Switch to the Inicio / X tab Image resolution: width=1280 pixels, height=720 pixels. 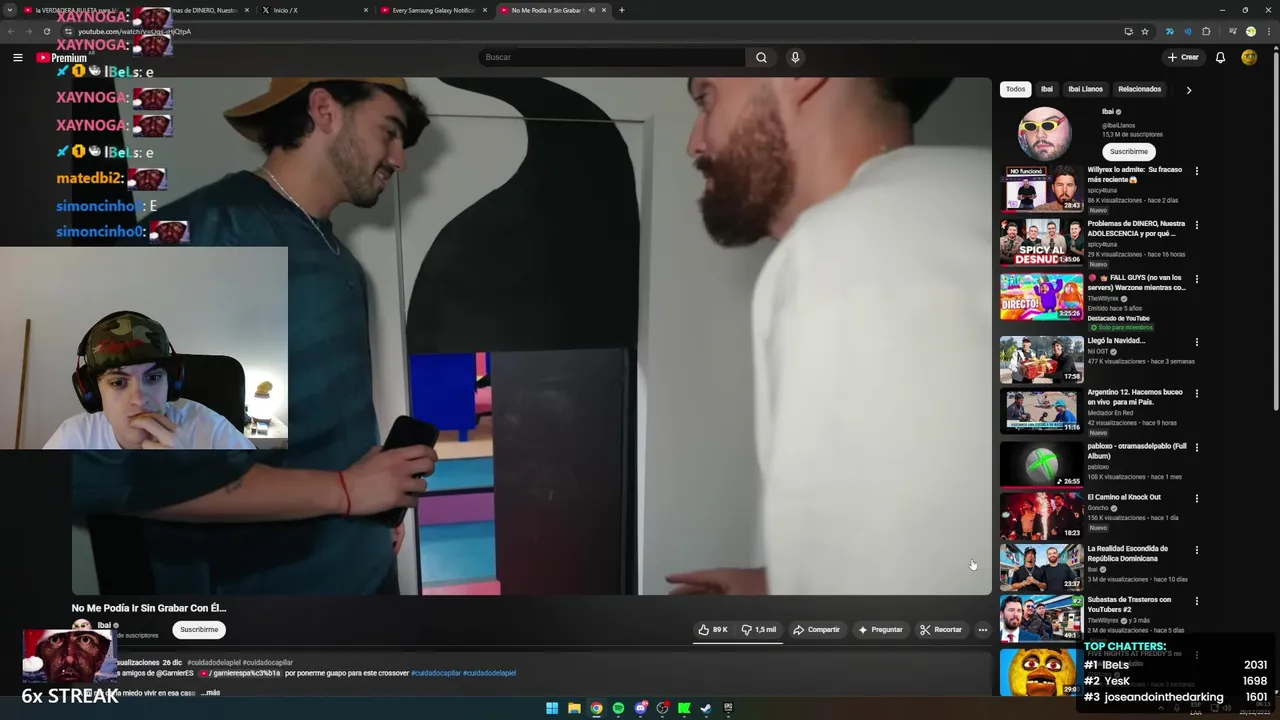point(315,10)
